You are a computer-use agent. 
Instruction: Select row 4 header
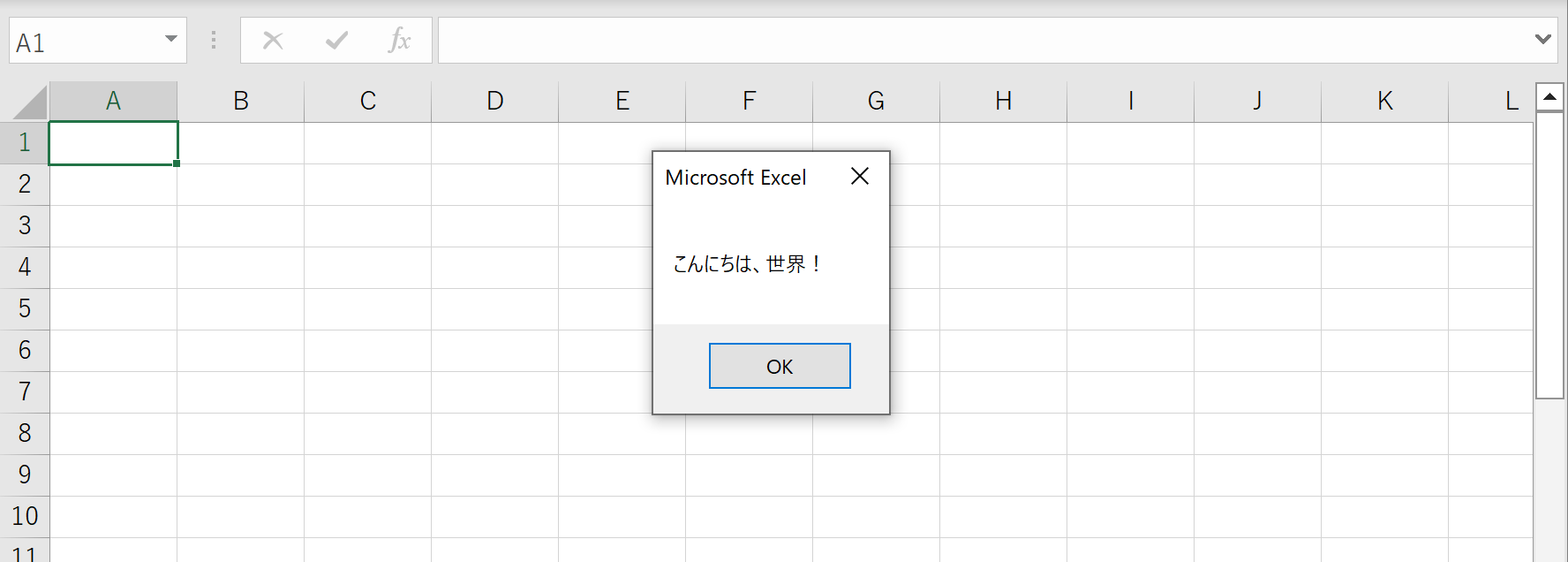pos(25,267)
